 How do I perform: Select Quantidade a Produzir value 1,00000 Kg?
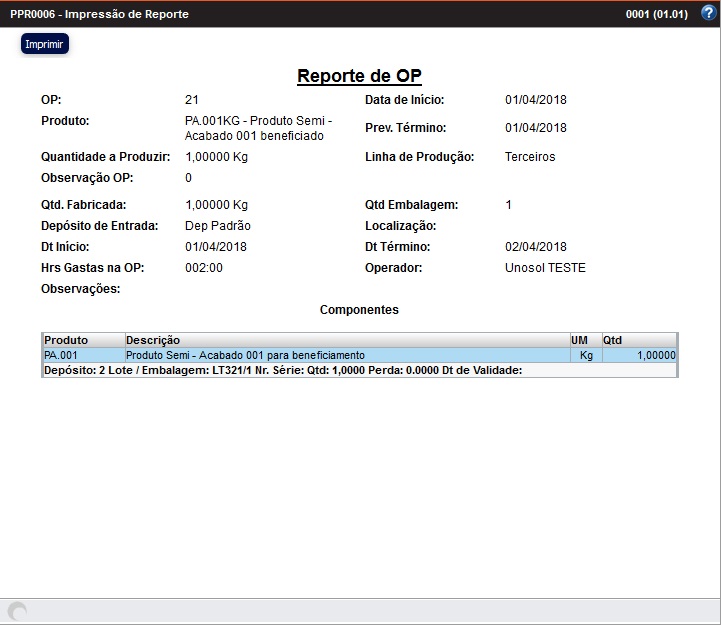(x=216, y=157)
